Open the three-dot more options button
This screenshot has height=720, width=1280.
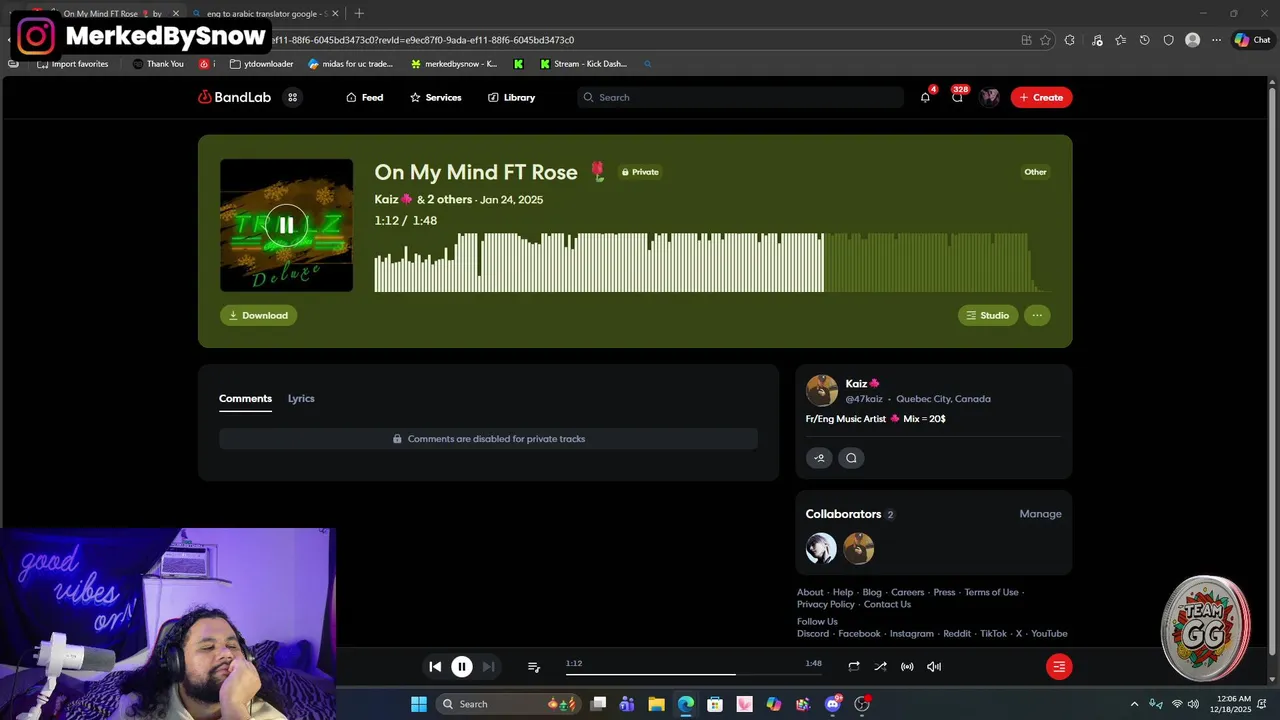tap(1037, 315)
